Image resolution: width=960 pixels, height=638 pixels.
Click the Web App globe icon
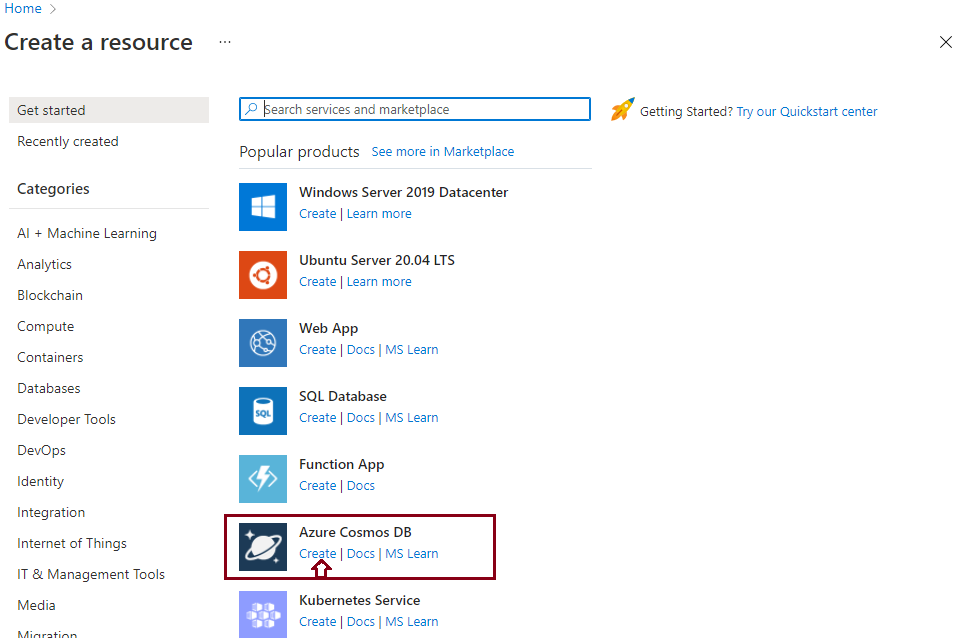[263, 343]
